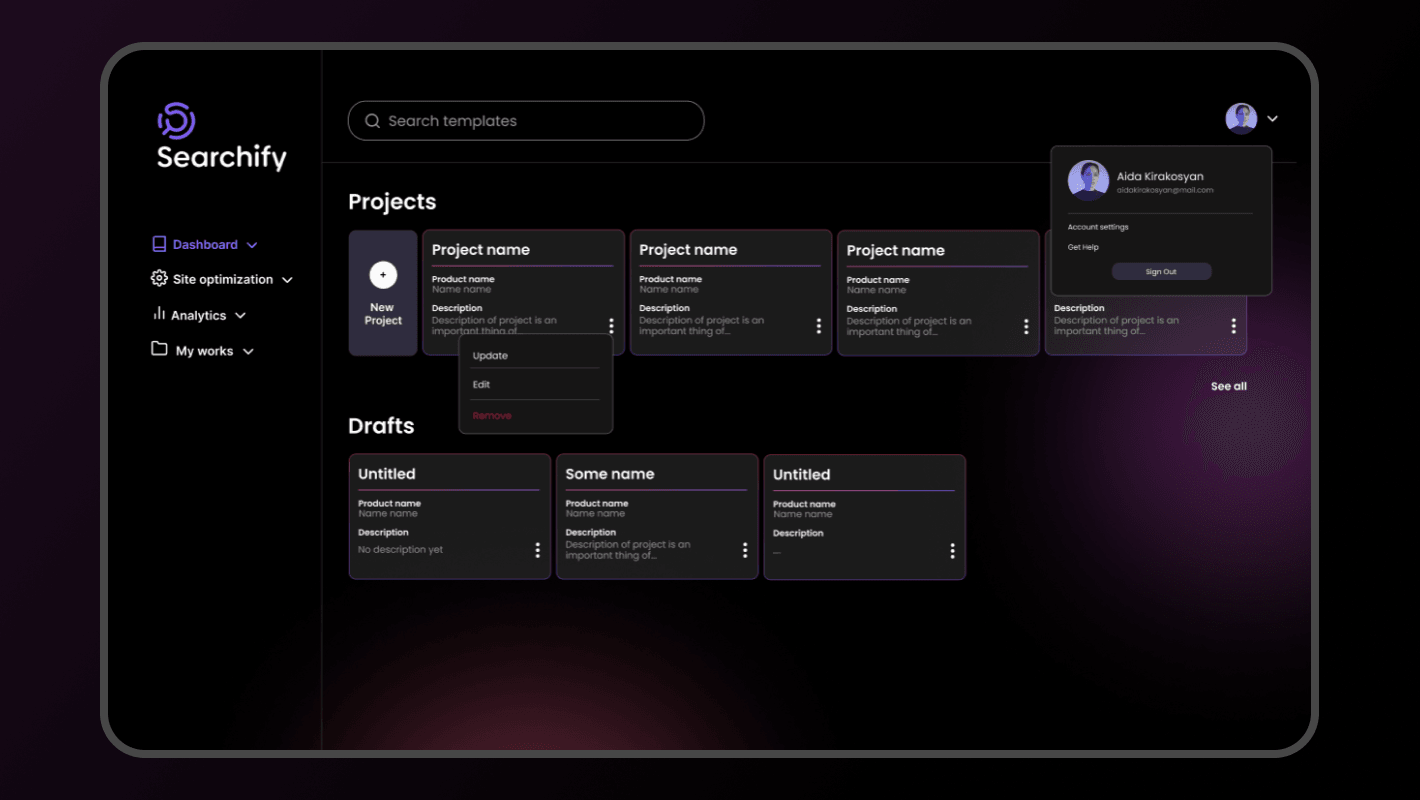Click the Dashboard book icon
Viewport: 1420px width, 800px height.
click(159, 244)
